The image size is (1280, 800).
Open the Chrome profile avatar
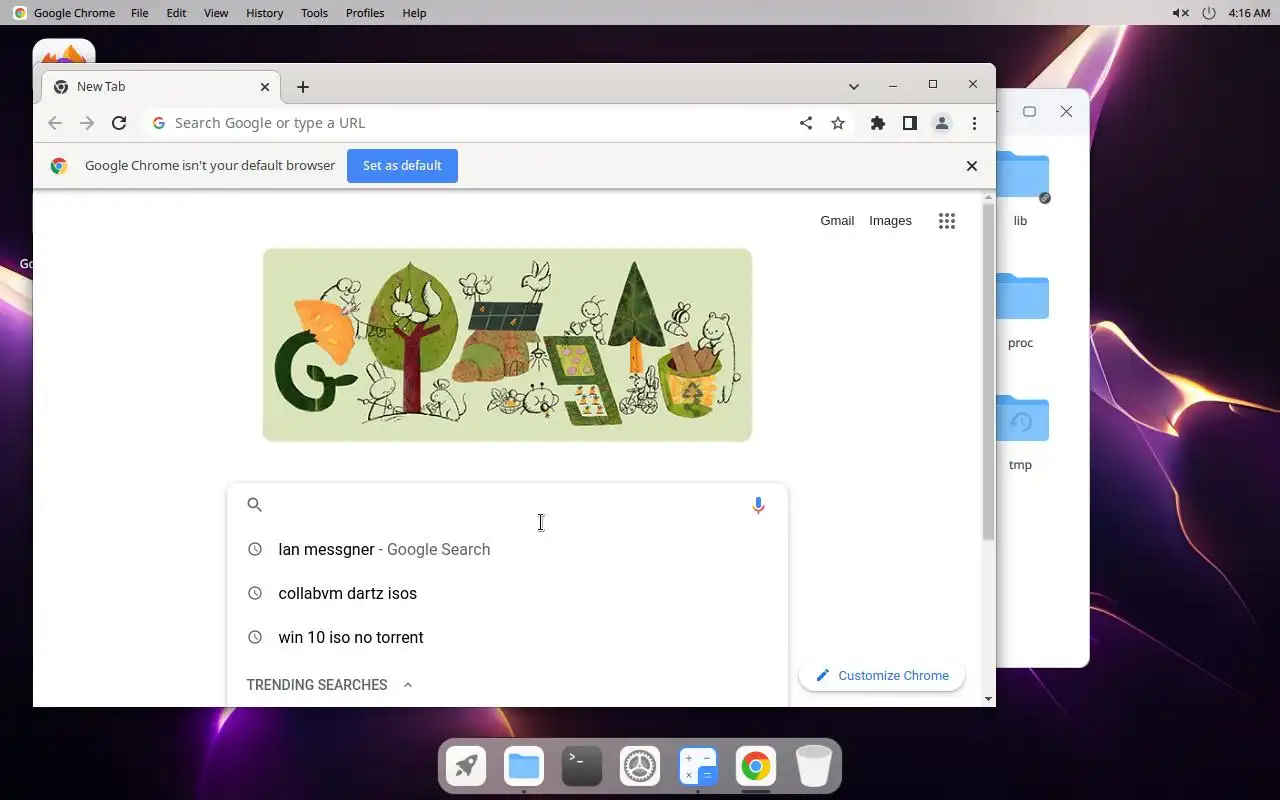tap(942, 123)
